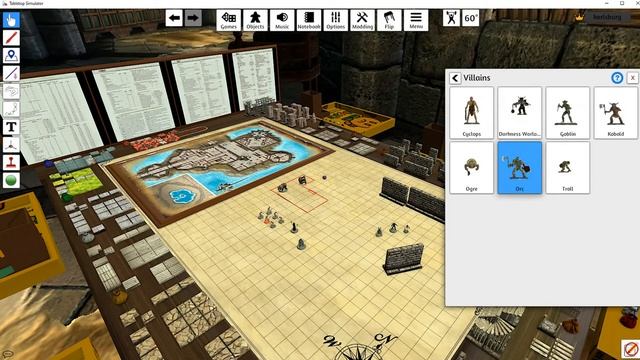This screenshot has height=360, width=640.
Task: Redo with the right arrow button
Action: 193,18
